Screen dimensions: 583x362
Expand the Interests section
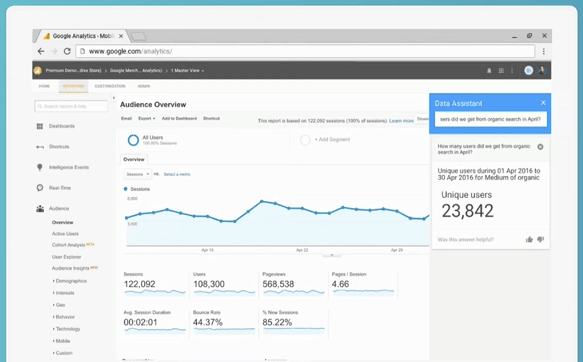(x=64, y=293)
